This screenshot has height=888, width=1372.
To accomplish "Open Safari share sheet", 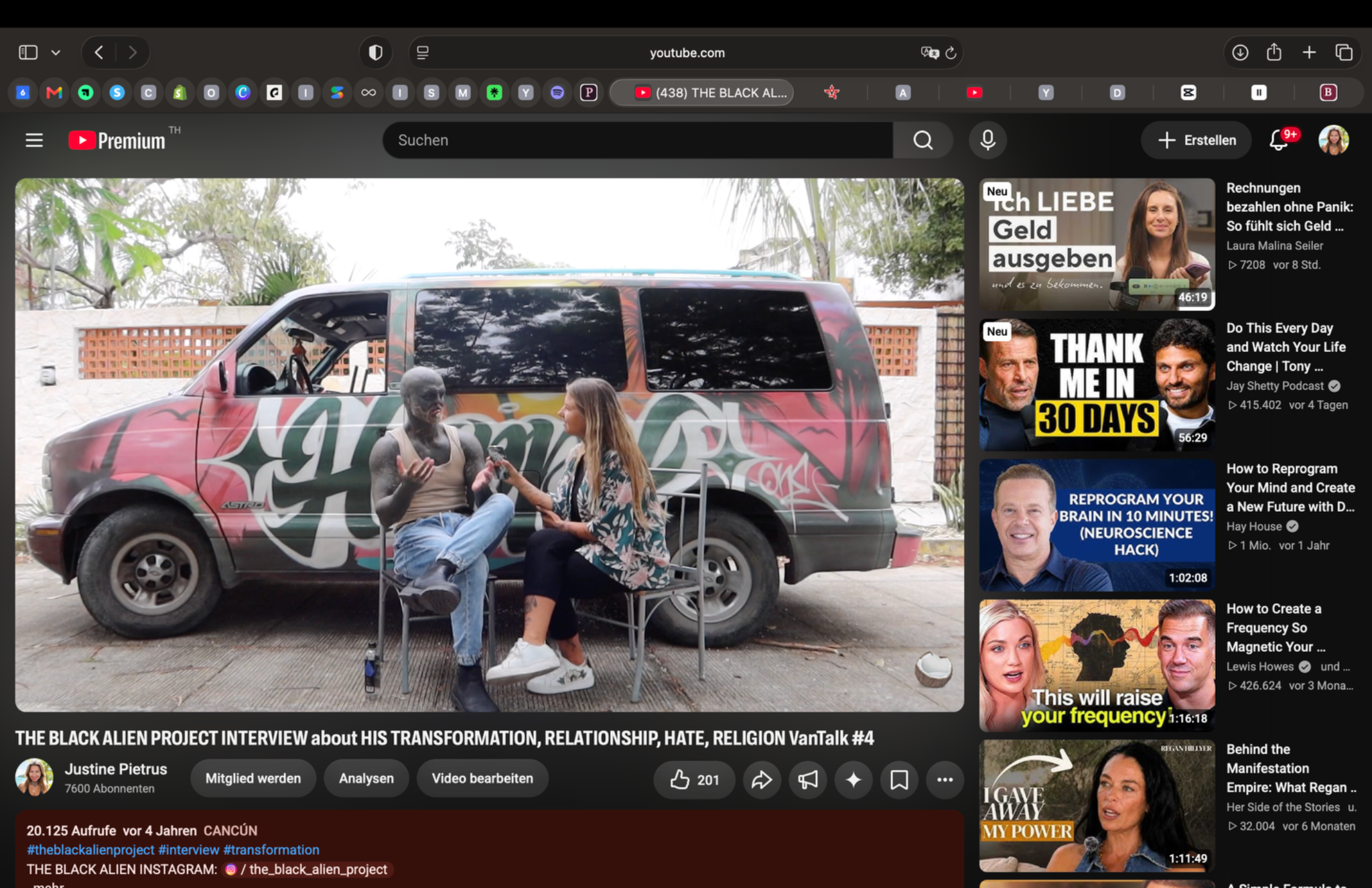I will point(1274,52).
